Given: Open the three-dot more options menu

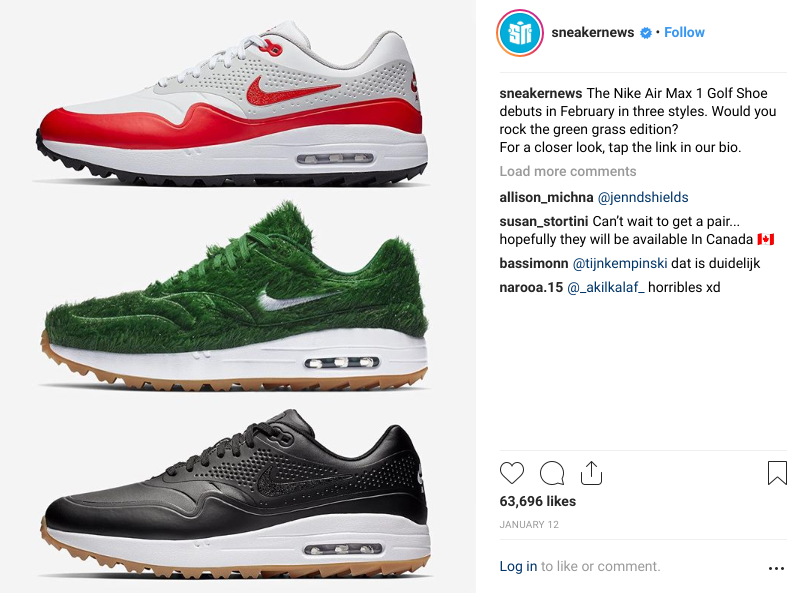Looking at the screenshot, I should pos(776,568).
